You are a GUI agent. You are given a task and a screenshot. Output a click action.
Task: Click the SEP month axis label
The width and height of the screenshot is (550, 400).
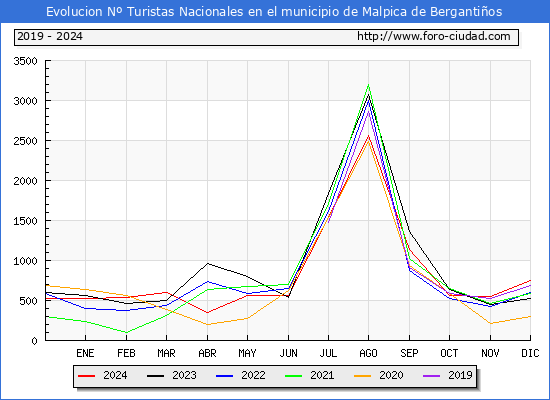[409, 353]
